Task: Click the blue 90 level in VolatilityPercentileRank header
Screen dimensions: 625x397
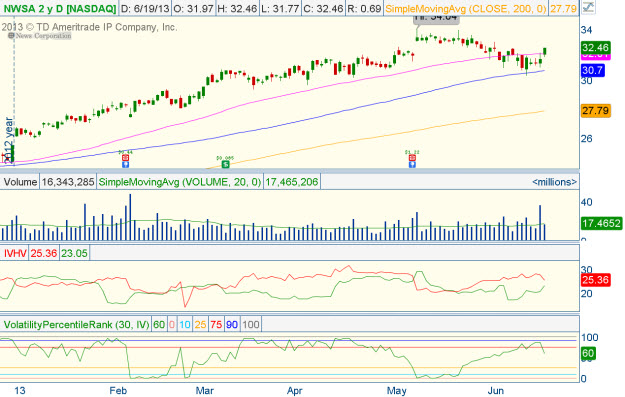Action: [232, 324]
